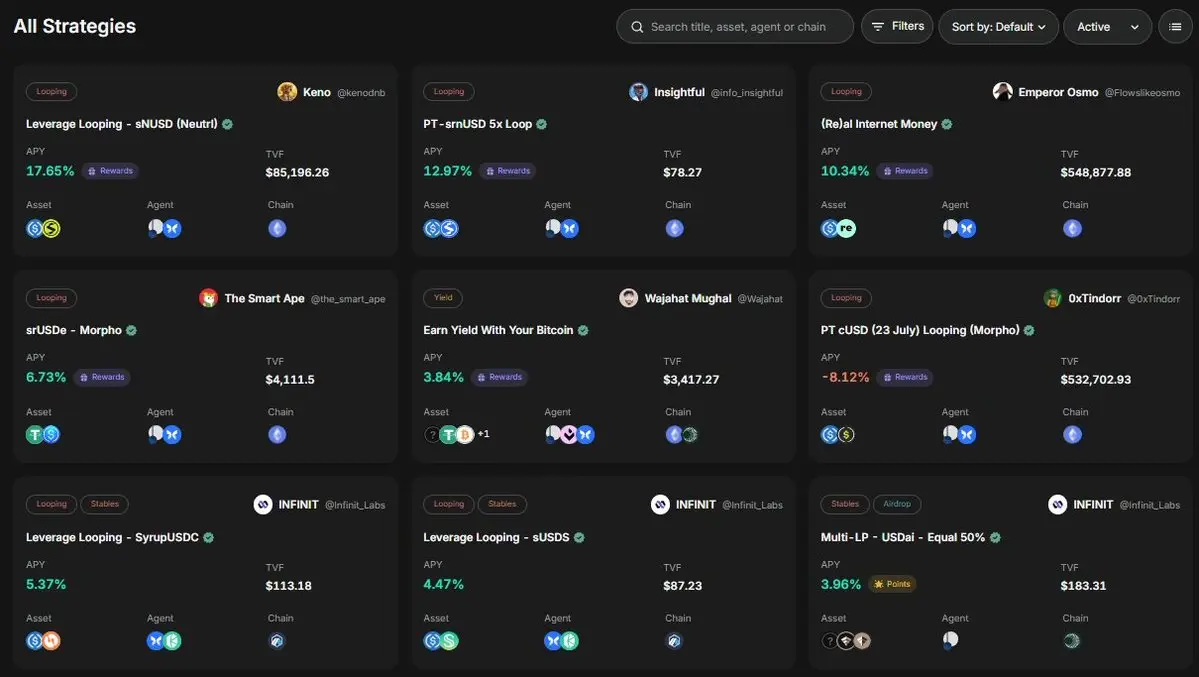Click Insightful's profile avatar

638,92
